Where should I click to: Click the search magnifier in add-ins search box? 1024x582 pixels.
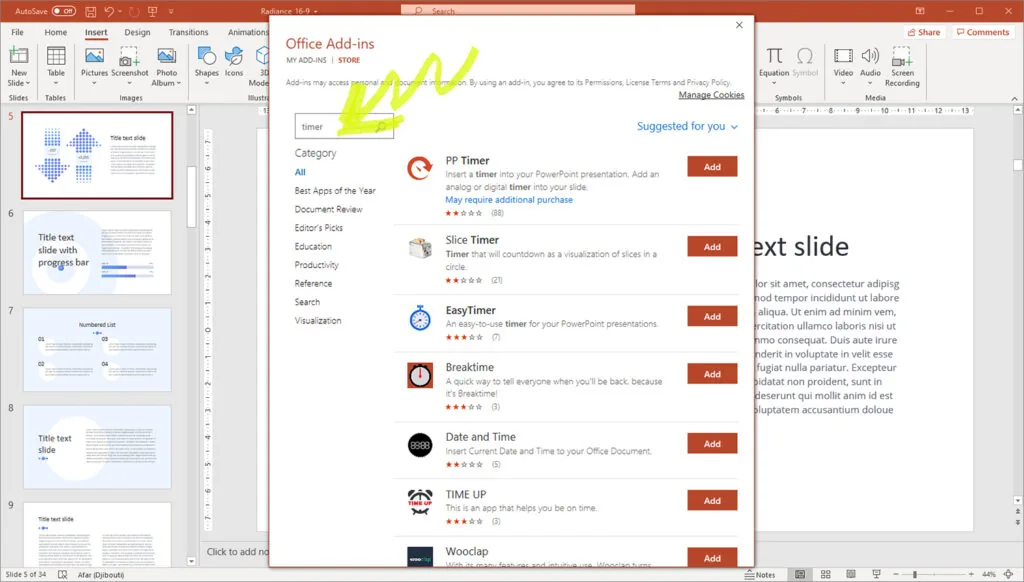tap(381, 127)
